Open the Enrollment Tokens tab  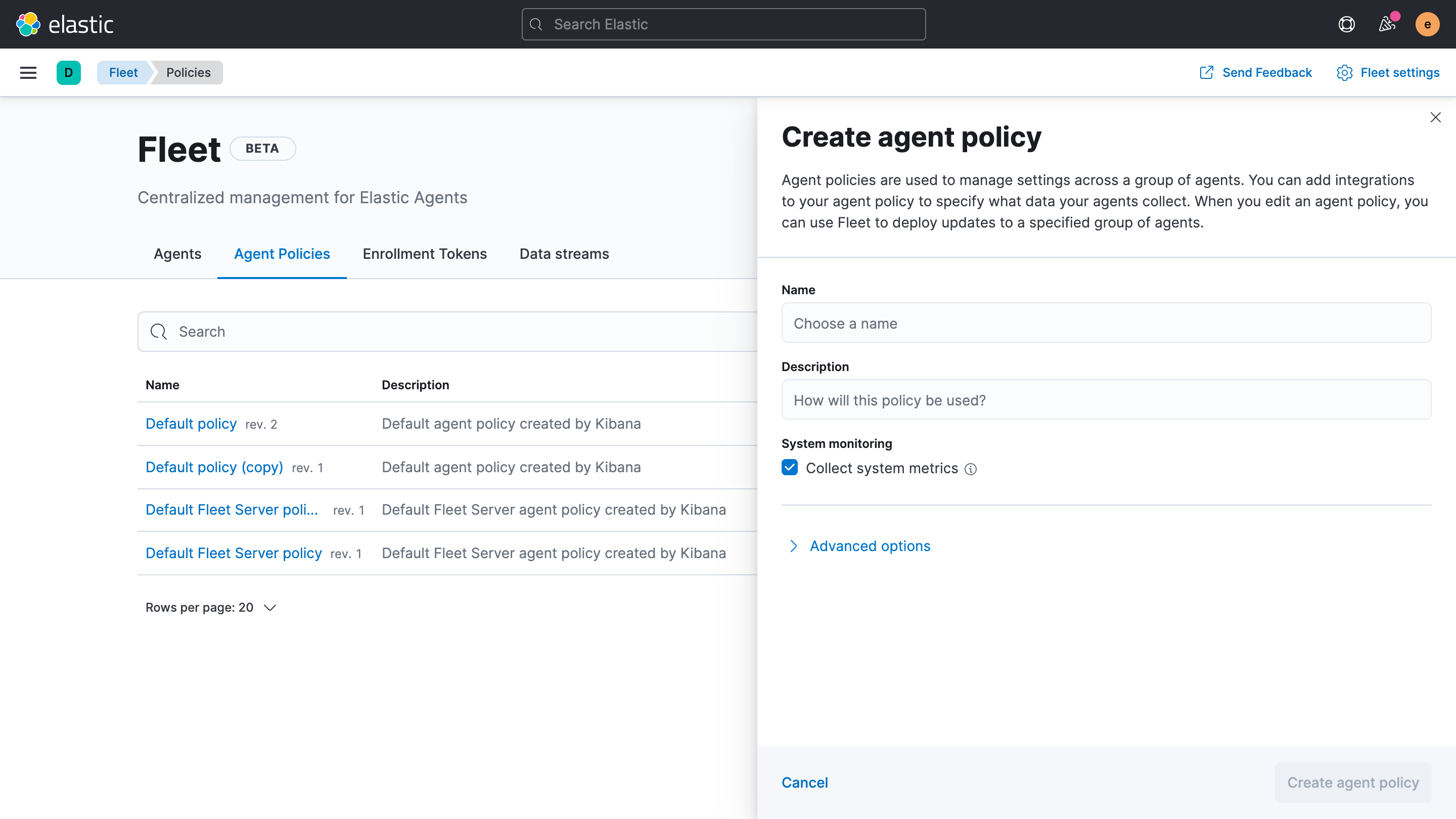tap(425, 254)
